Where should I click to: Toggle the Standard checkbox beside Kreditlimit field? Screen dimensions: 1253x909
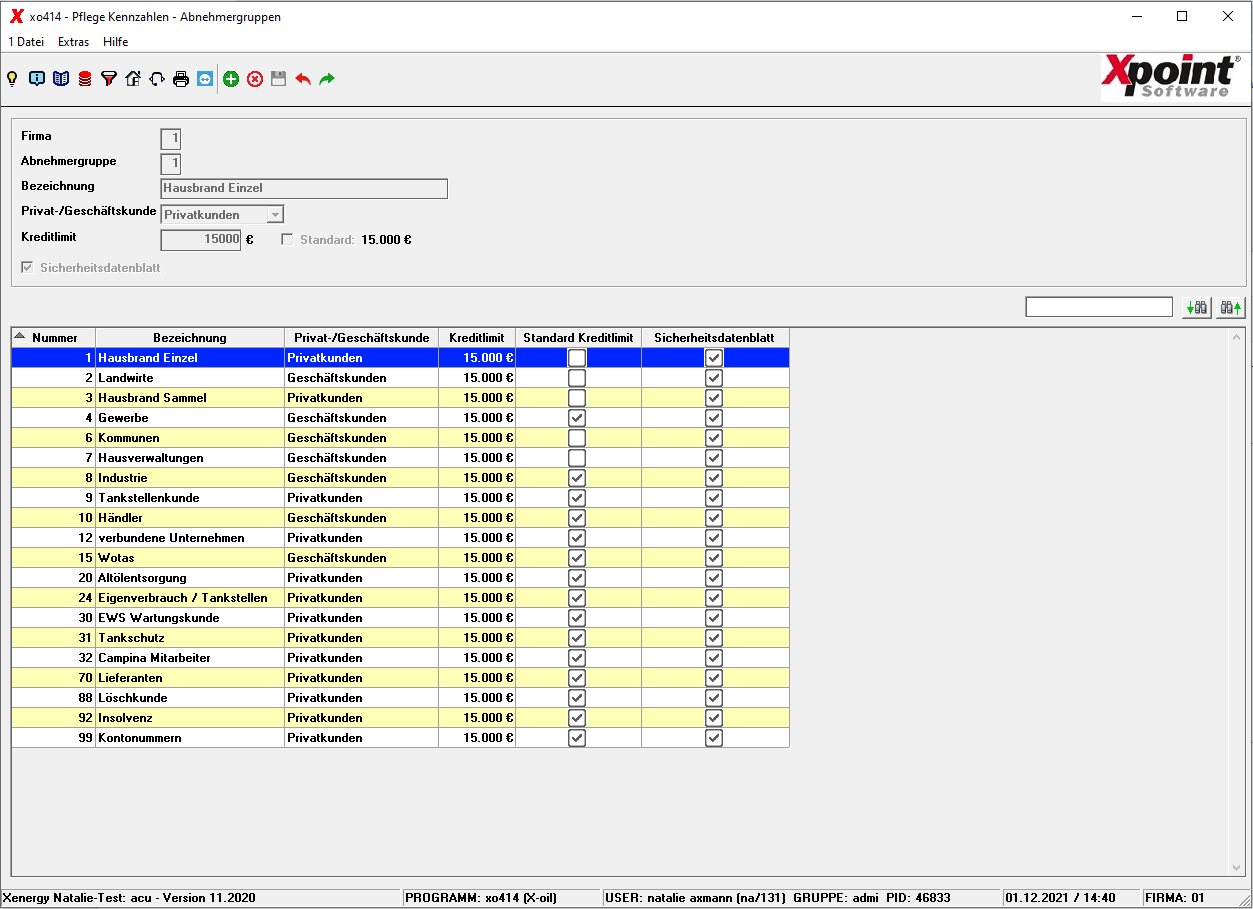click(x=288, y=240)
